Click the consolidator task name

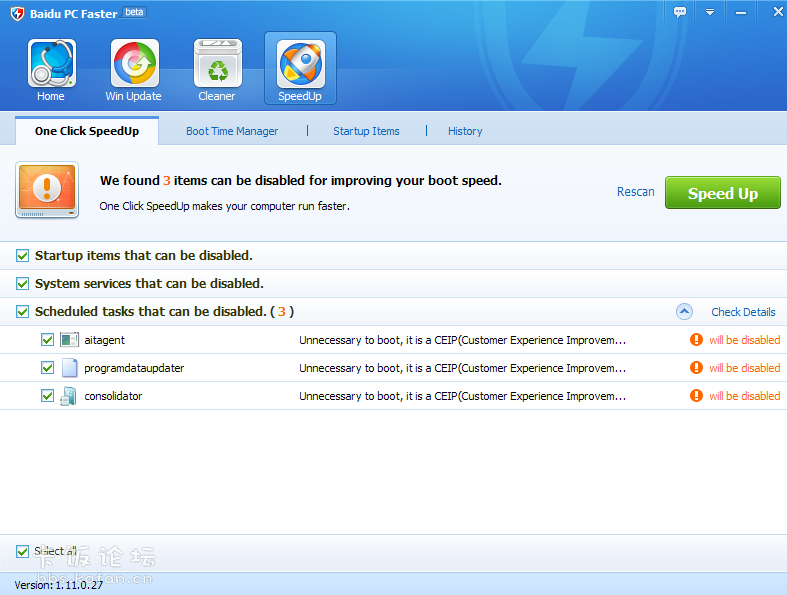point(113,396)
